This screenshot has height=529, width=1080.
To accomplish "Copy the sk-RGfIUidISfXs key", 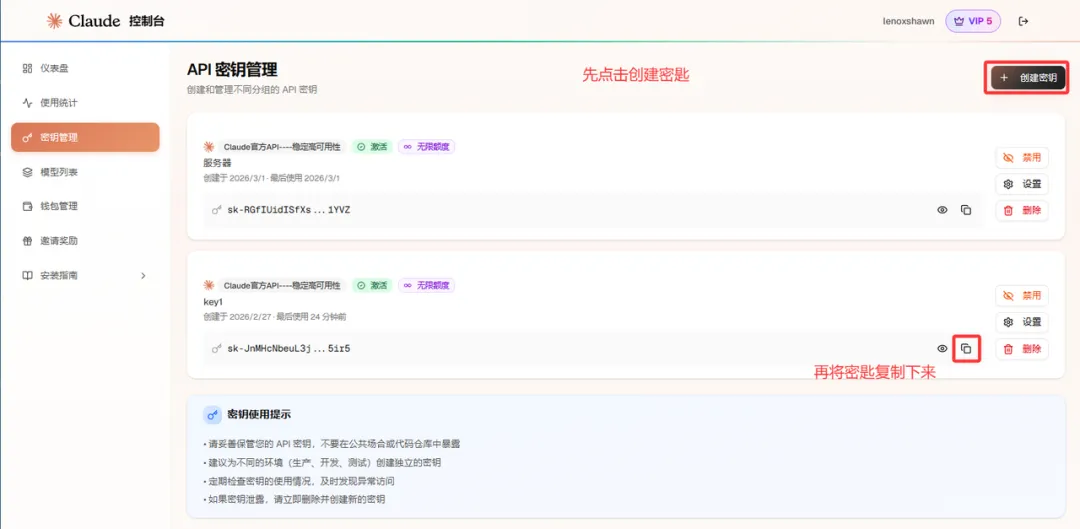I will pos(966,210).
